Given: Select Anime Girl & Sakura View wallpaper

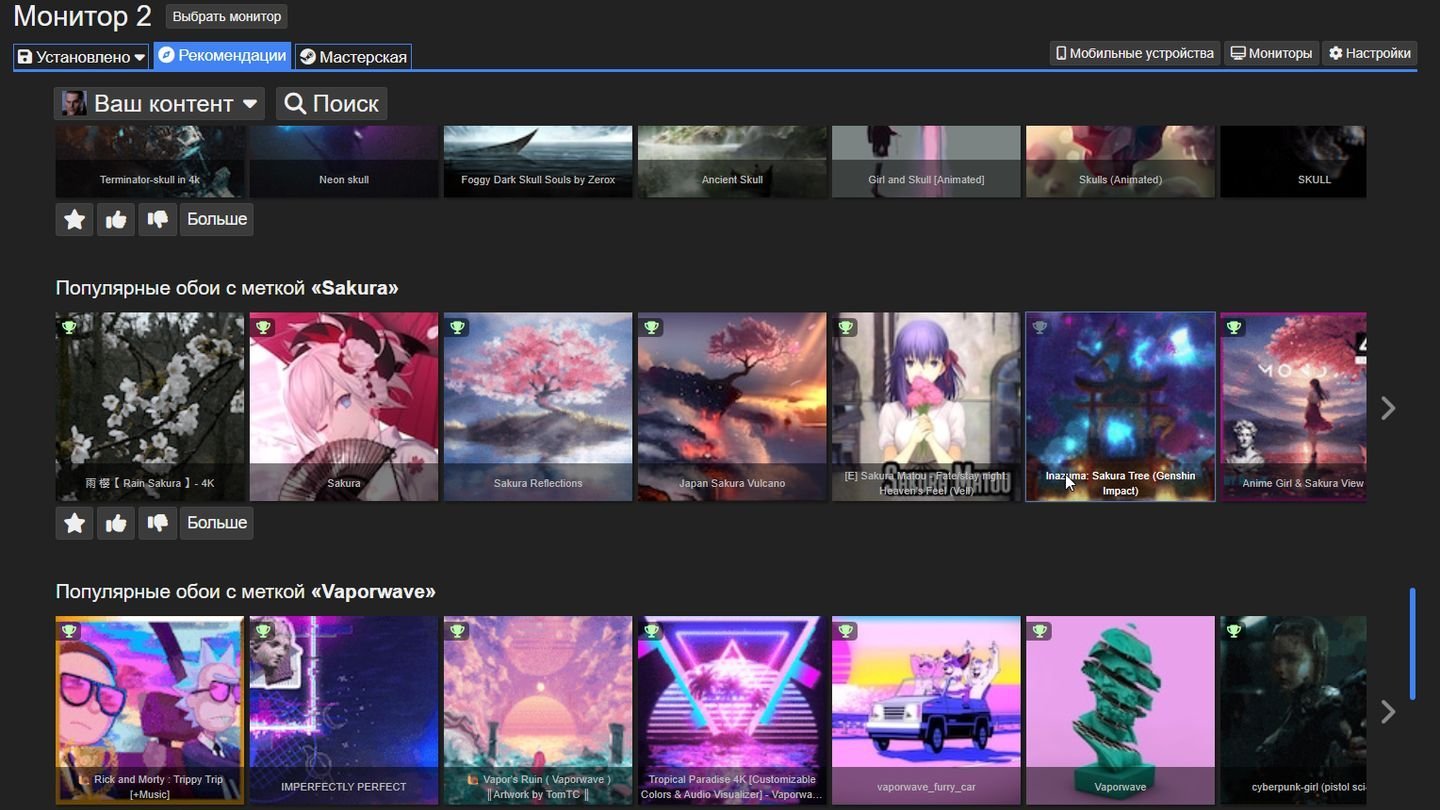Looking at the screenshot, I should click(1293, 407).
